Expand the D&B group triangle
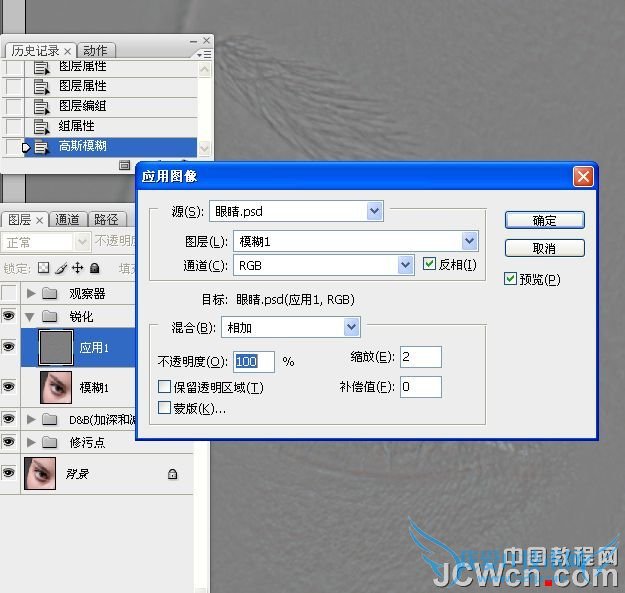The width and height of the screenshot is (625, 593). [x=31, y=419]
